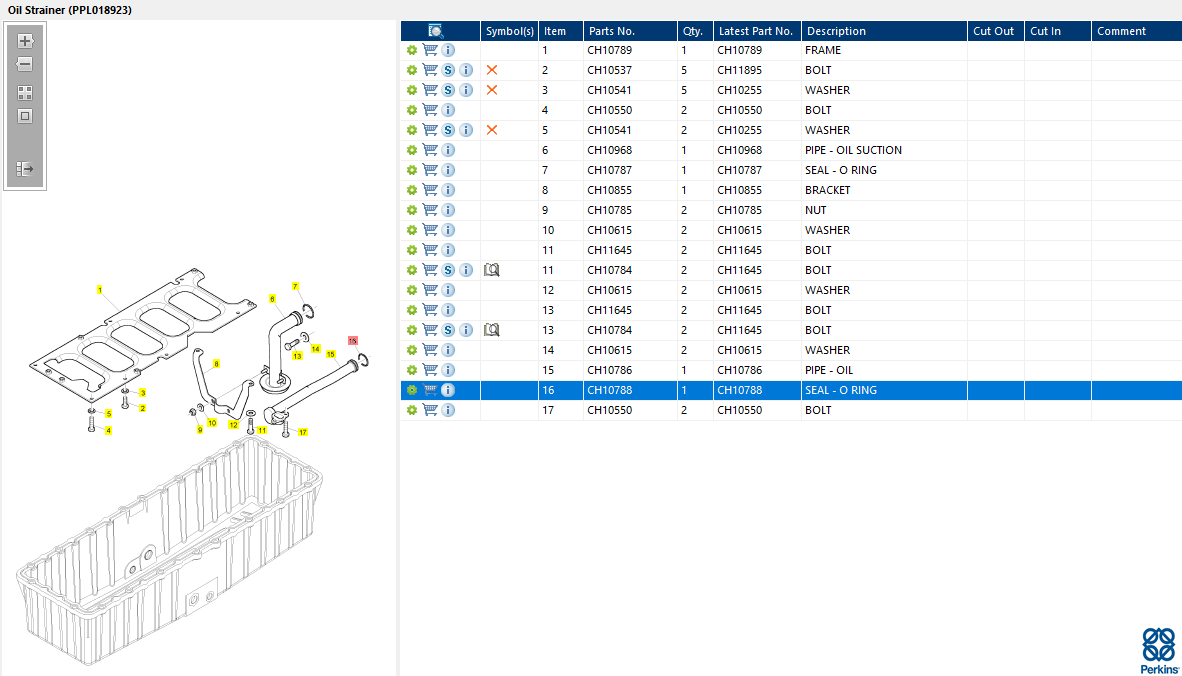Click orange X symbol for item 3 WASHER

point(491,90)
